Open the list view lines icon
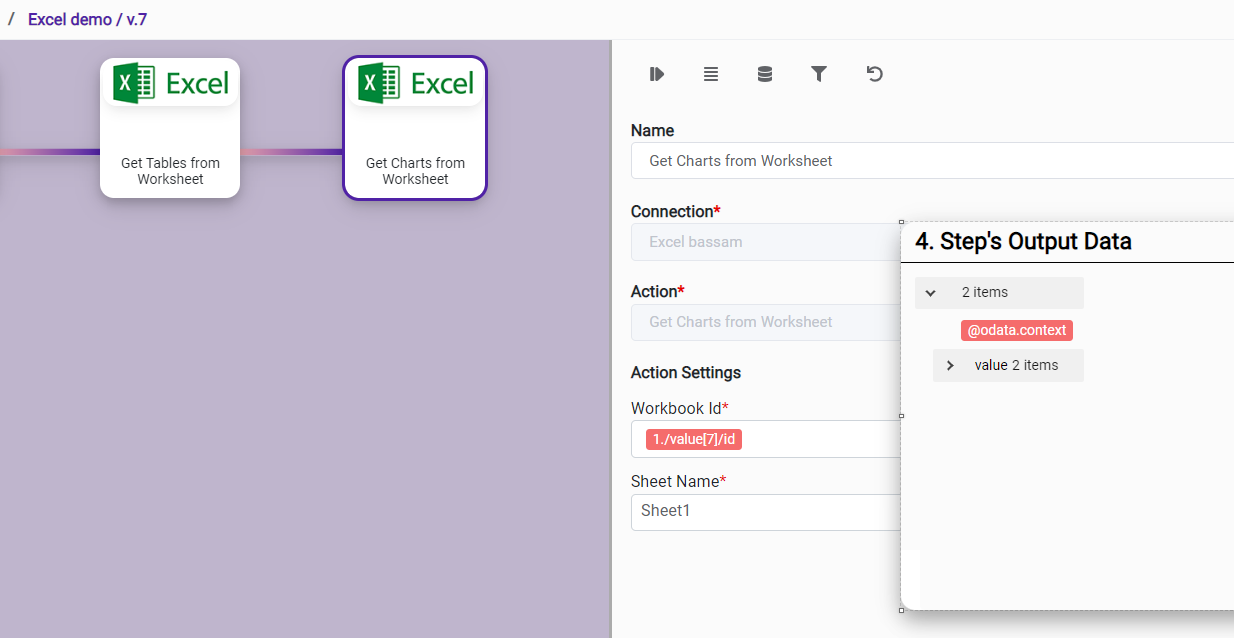This screenshot has height=638, width=1234. click(x=711, y=74)
